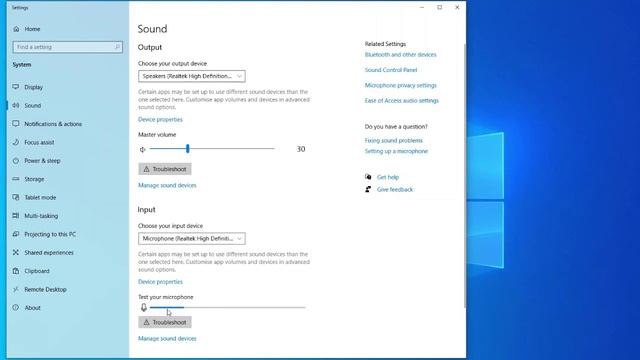Click the Focus assist moon icon
640x360 pixels.
point(16,142)
